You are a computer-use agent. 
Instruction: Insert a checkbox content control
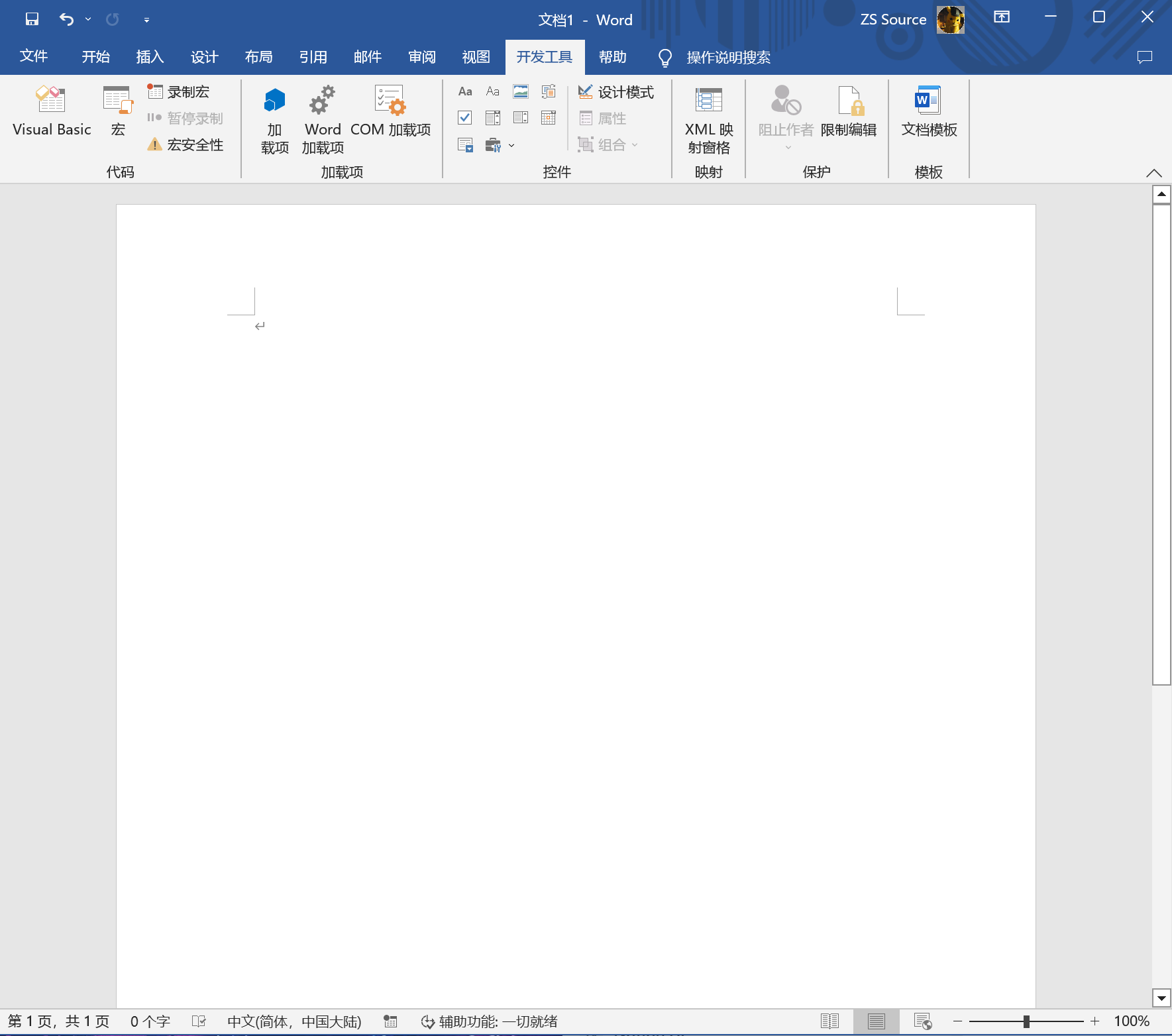[465, 118]
